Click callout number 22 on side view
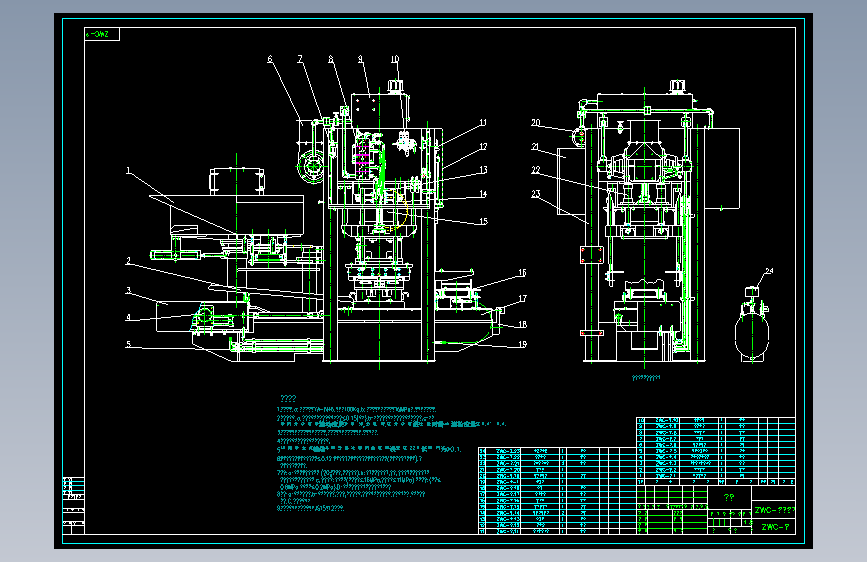This screenshot has height=562, width=867. 535,170
